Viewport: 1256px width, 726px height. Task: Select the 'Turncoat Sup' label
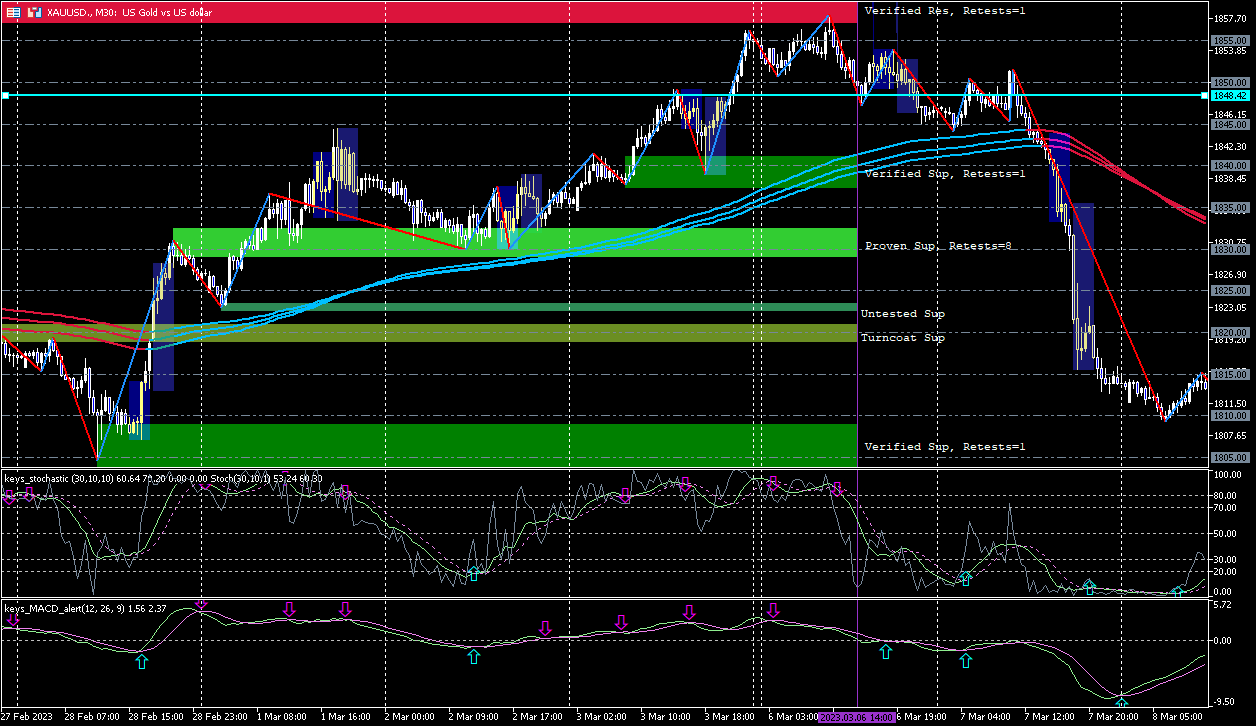(x=903, y=338)
